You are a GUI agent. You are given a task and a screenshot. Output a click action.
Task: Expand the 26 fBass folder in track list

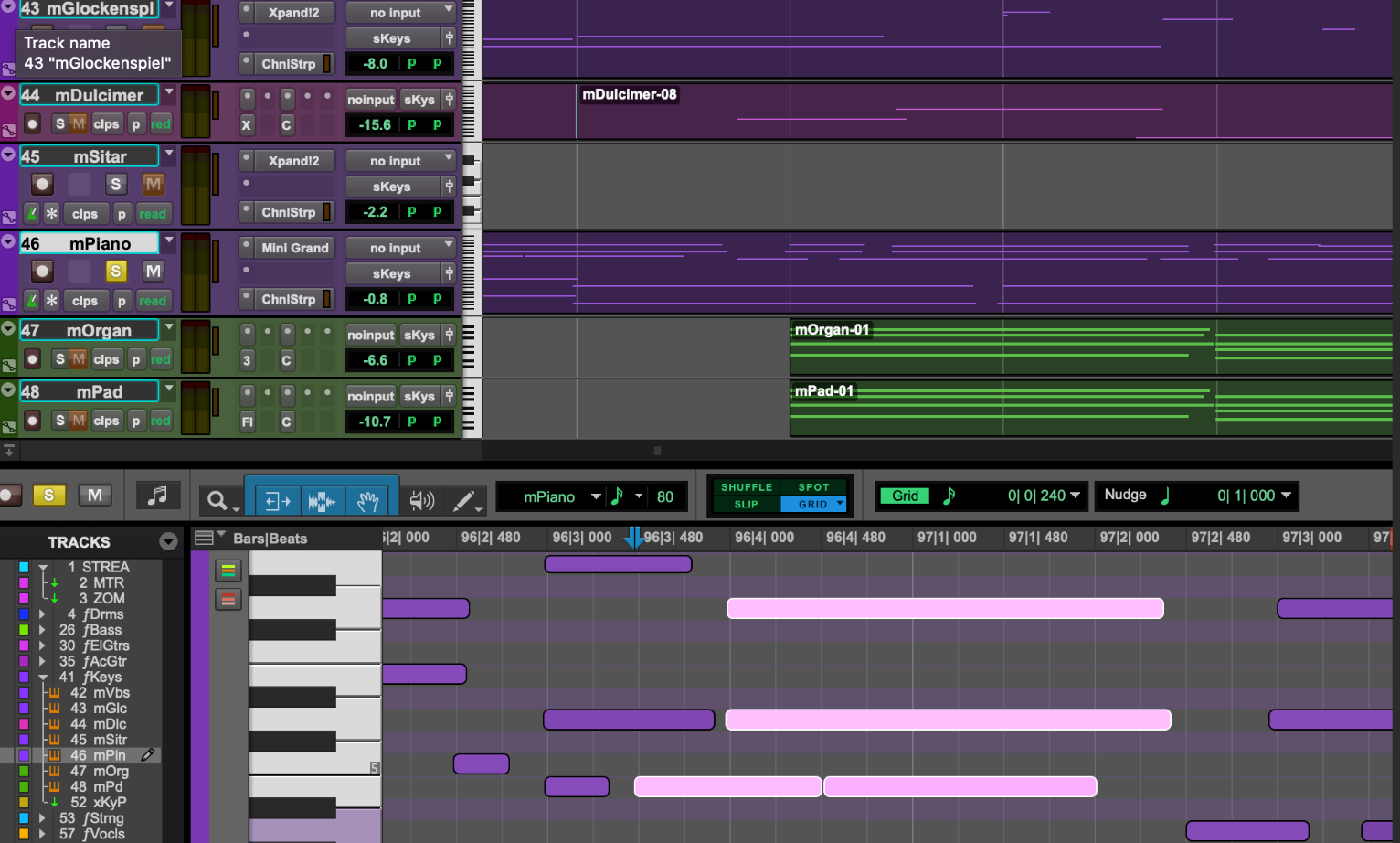[x=42, y=630]
